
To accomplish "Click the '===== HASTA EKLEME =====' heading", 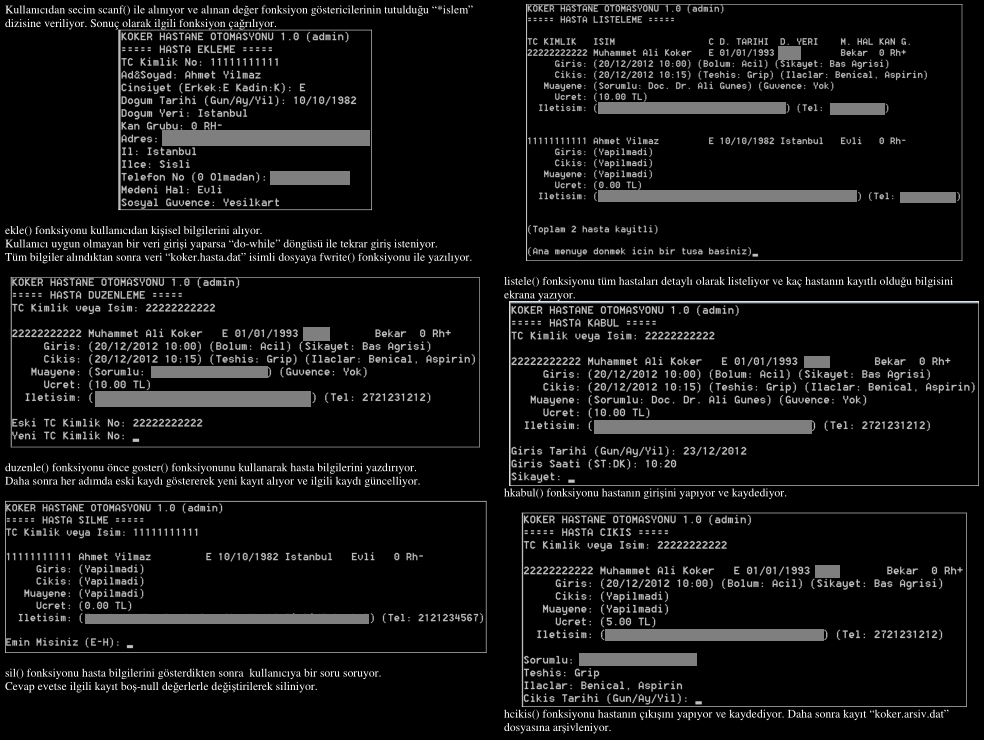I will tap(197, 50).
